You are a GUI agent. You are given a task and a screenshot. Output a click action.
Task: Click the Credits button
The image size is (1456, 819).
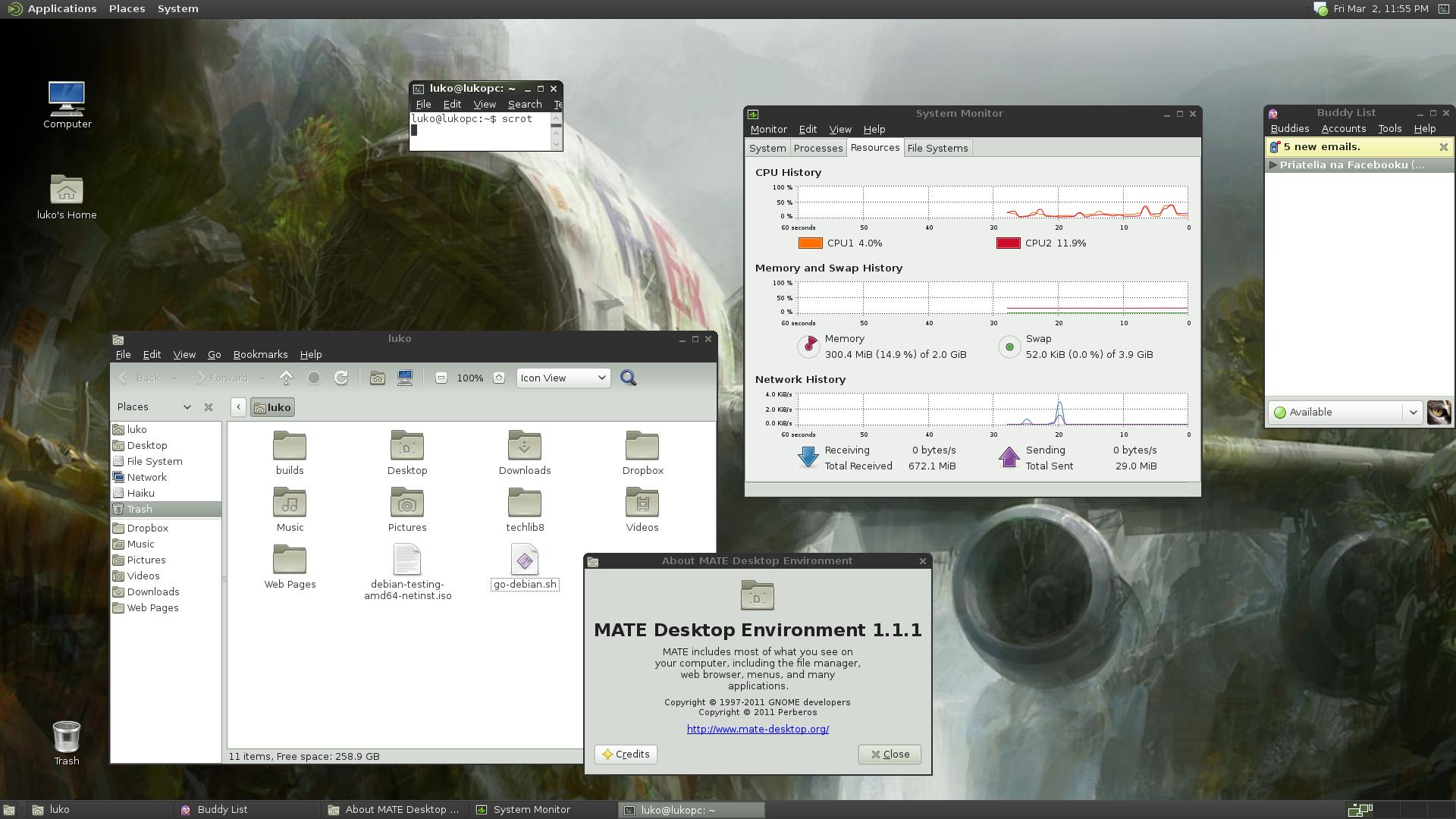coord(626,755)
